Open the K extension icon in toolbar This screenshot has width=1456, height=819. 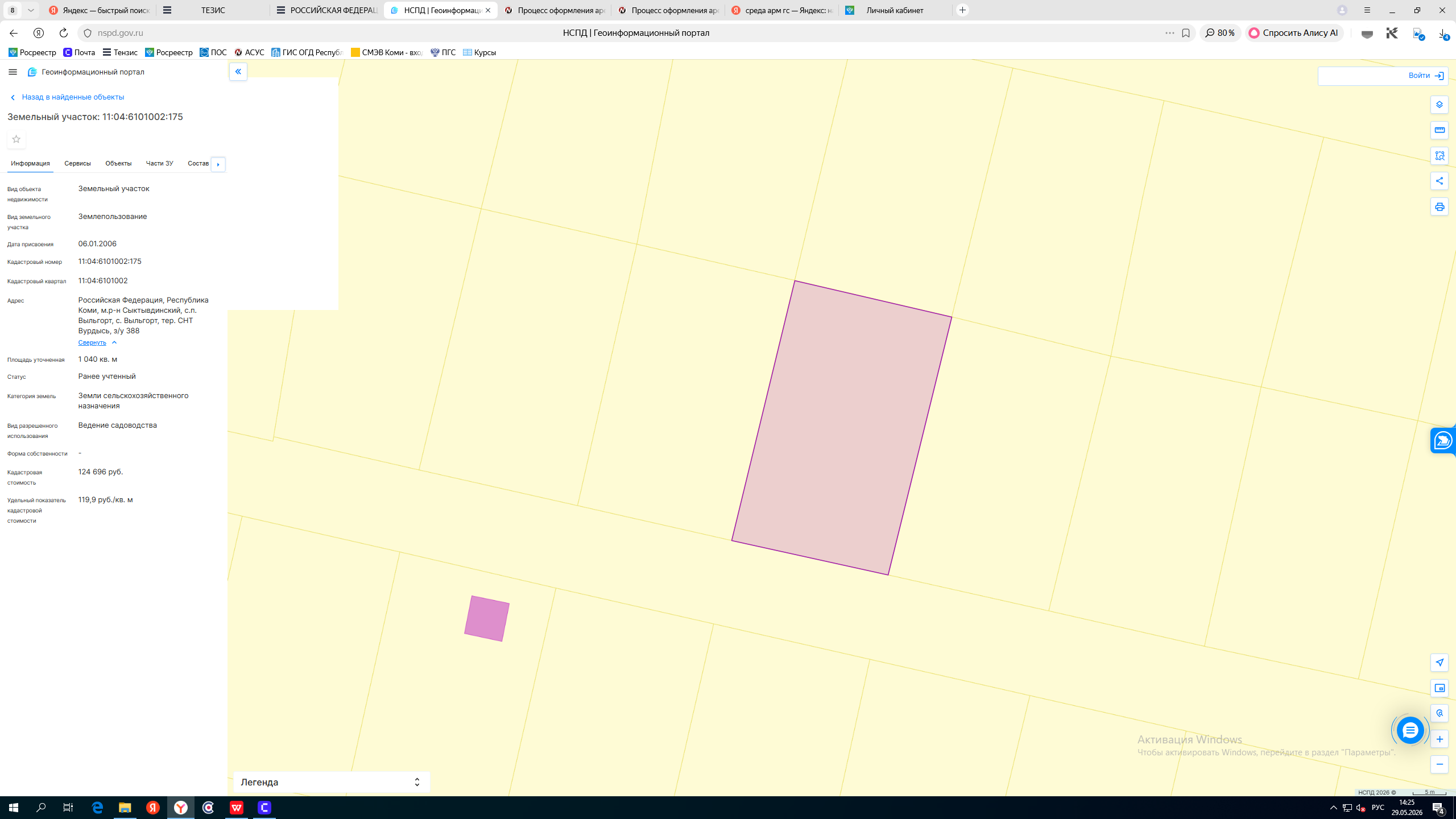click(x=1392, y=33)
